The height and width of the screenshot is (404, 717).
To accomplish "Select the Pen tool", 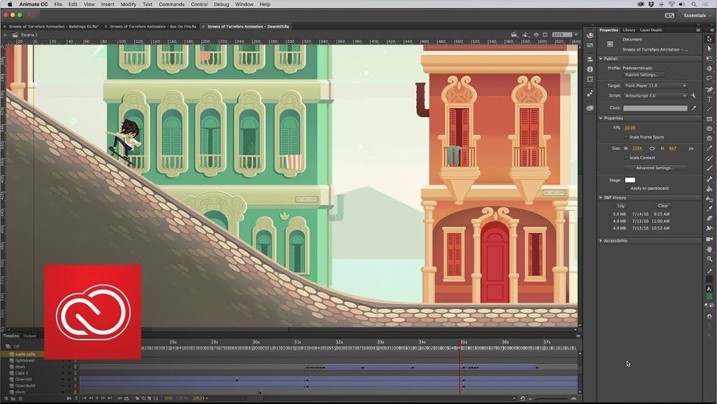I will (x=709, y=89).
